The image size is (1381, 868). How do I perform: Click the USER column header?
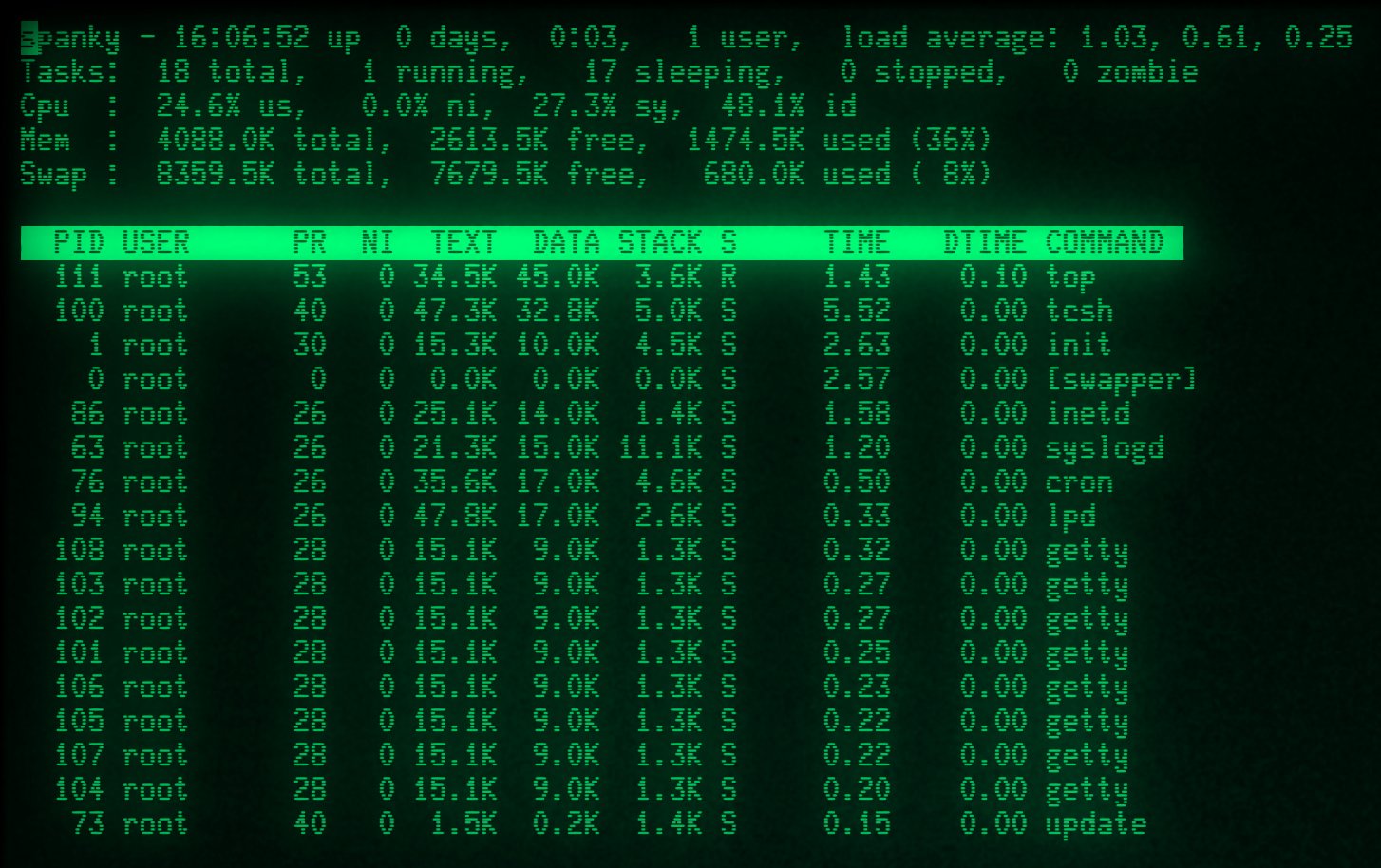click(156, 243)
